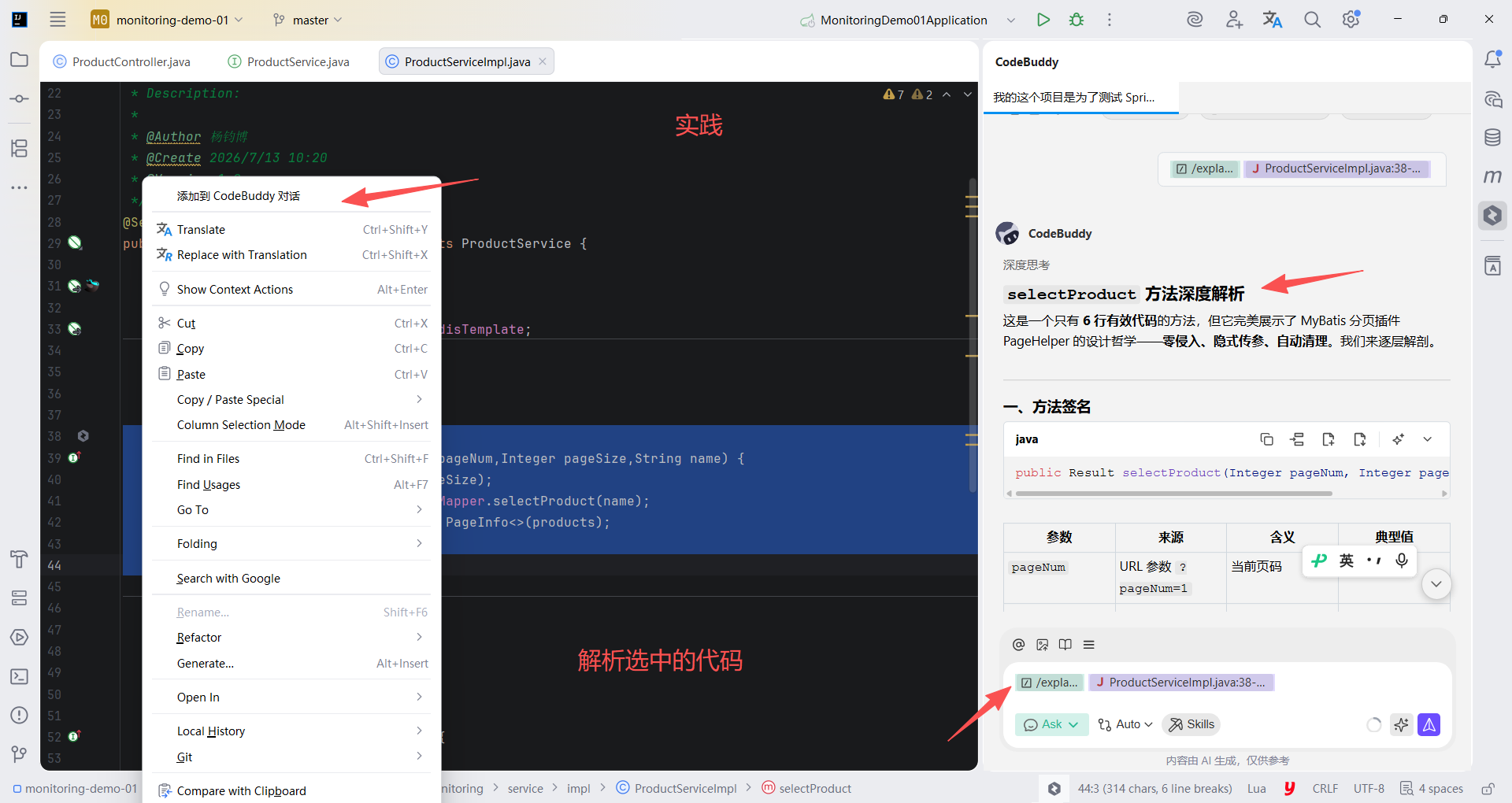
Task: Open the master branch dropdown
Action: 308,20
